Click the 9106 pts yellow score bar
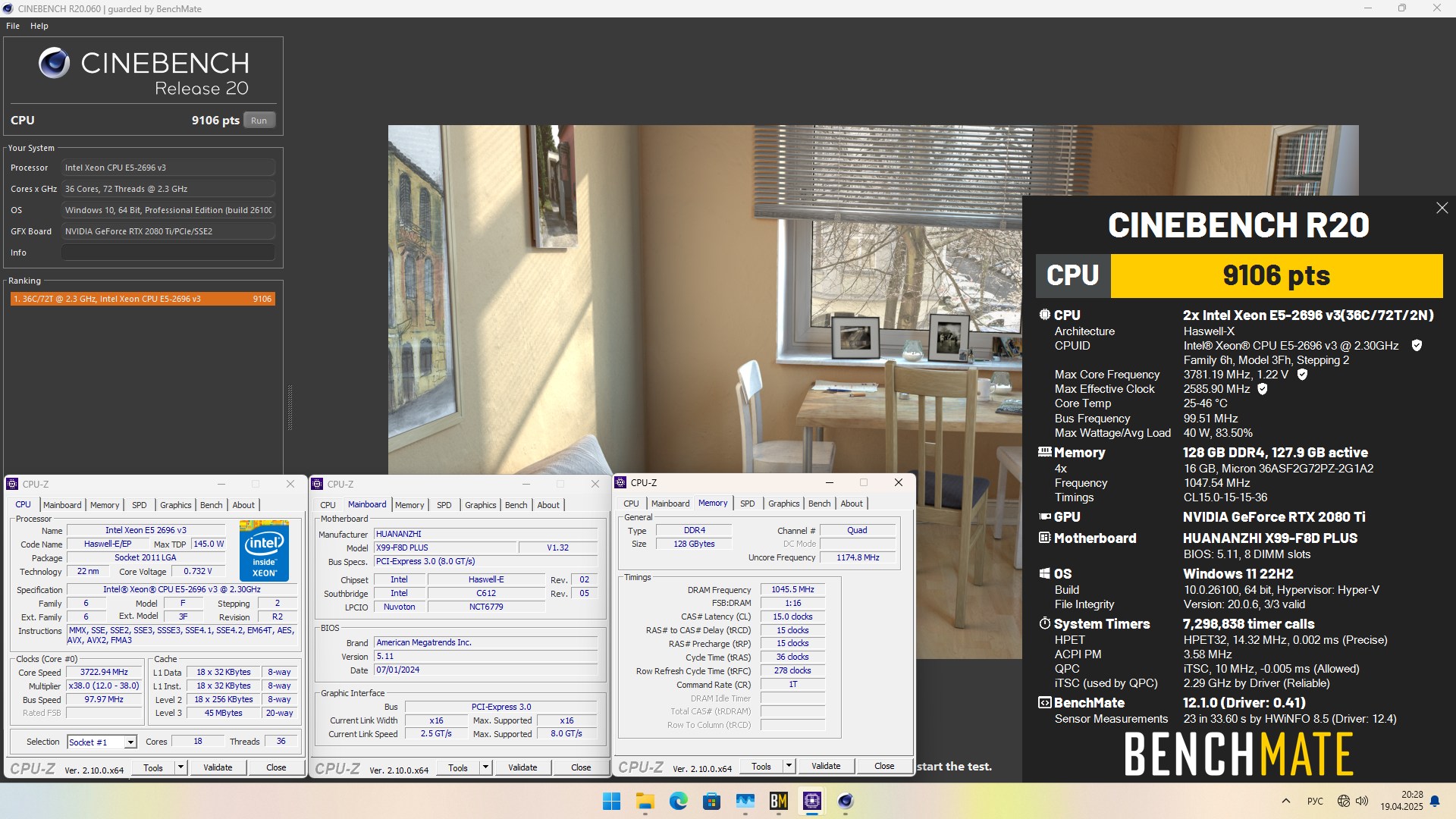The height and width of the screenshot is (819, 1456). [x=1276, y=275]
